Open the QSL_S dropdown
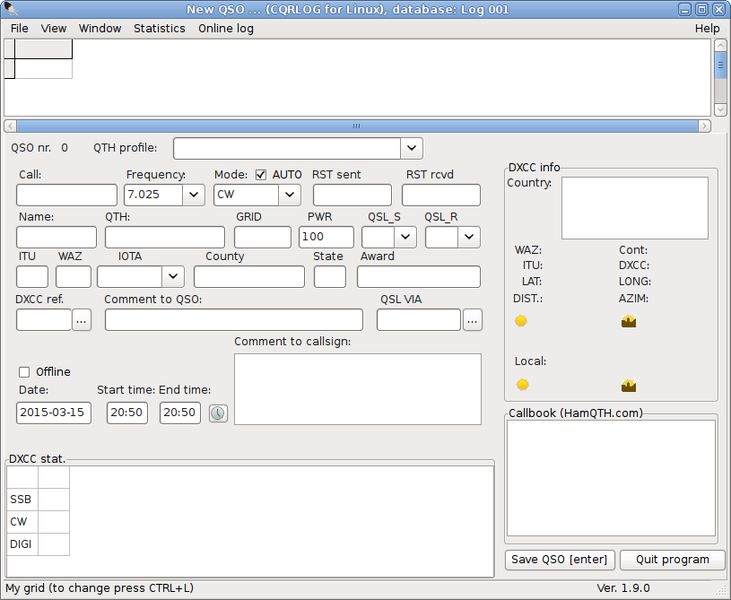The width and height of the screenshot is (731, 600). pos(406,237)
